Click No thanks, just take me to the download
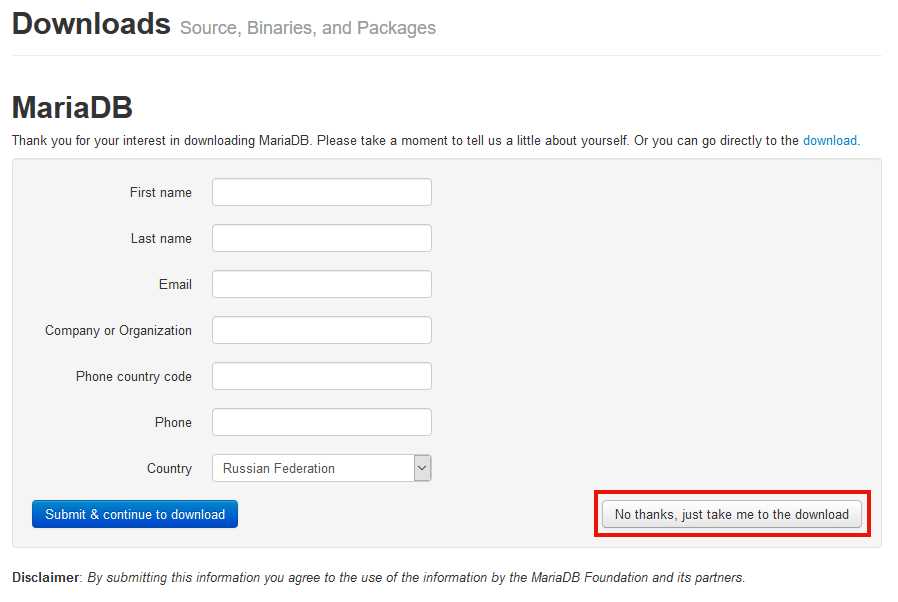This screenshot has width=898, height=602. click(x=731, y=514)
